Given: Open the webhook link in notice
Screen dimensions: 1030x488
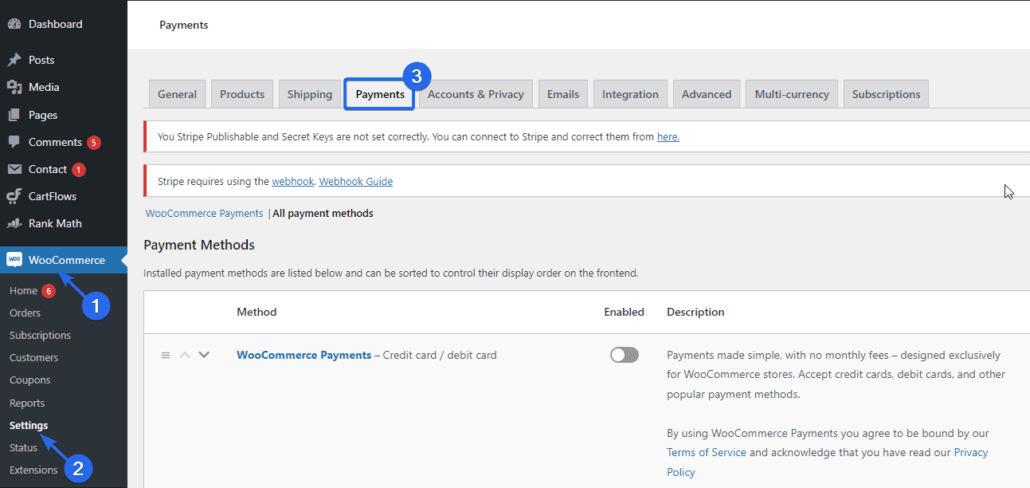Looking at the screenshot, I should [x=293, y=181].
